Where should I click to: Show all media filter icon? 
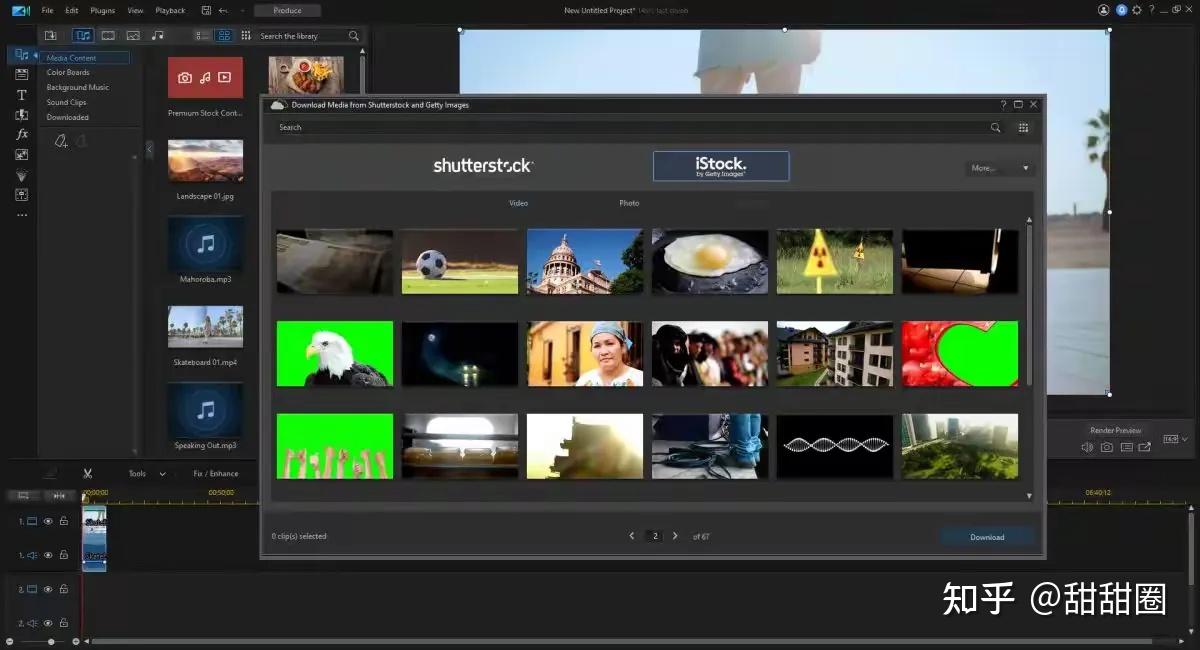coord(83,36)
